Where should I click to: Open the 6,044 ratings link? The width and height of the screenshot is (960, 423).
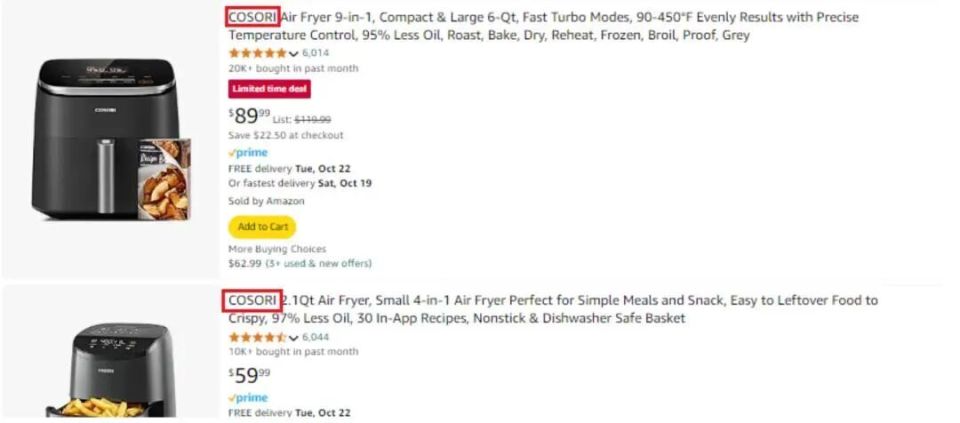[x=315, y=337]
